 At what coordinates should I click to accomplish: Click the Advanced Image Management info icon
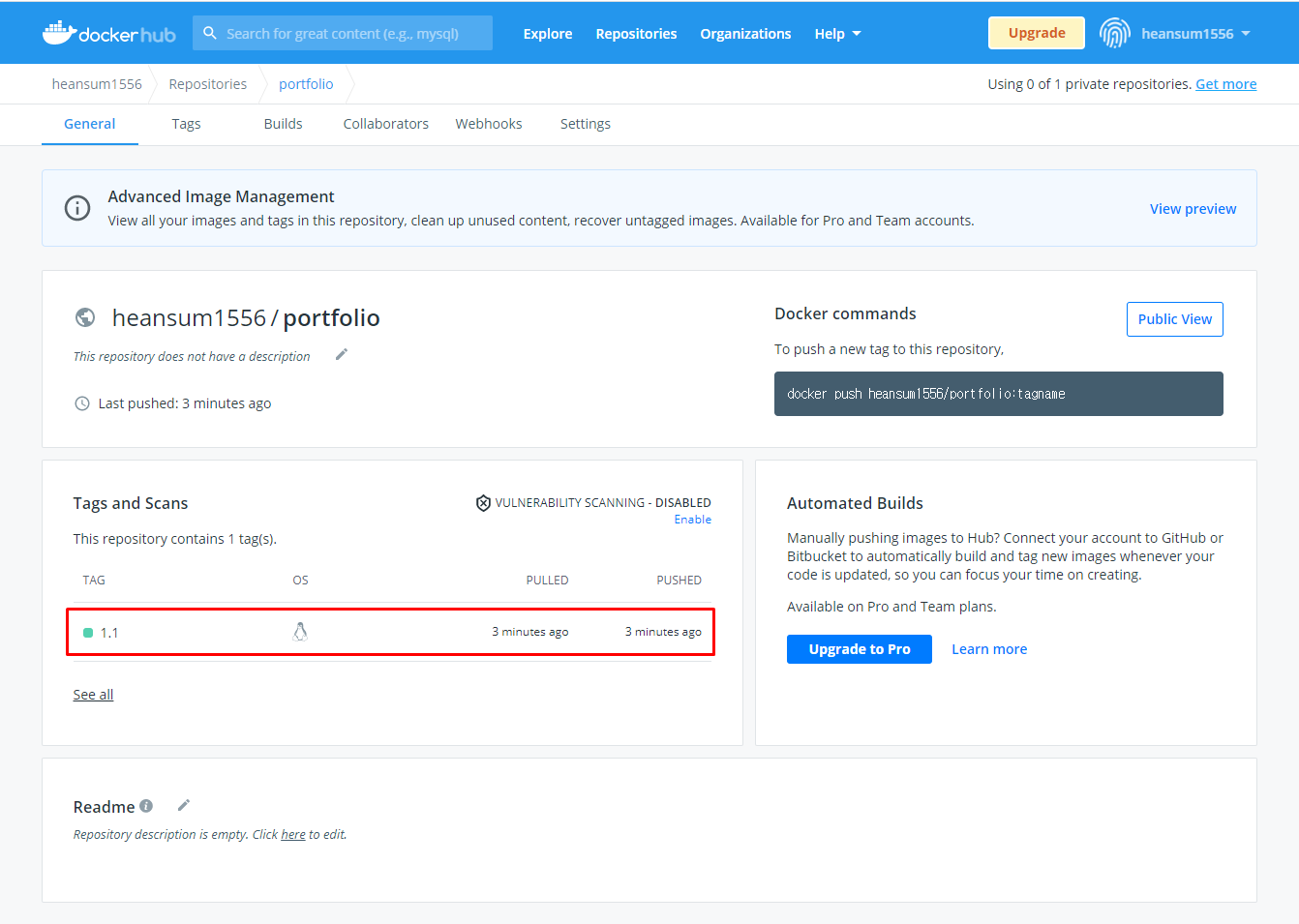point(77,208)
